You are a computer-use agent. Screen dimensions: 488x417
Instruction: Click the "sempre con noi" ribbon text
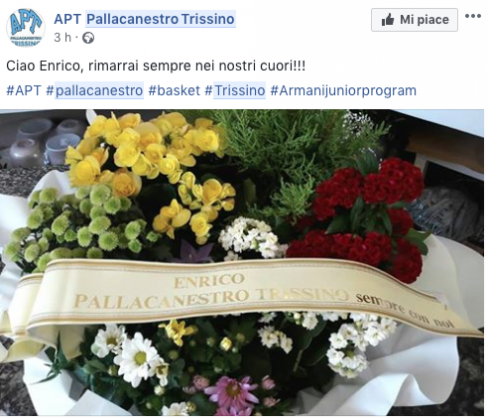405,310
